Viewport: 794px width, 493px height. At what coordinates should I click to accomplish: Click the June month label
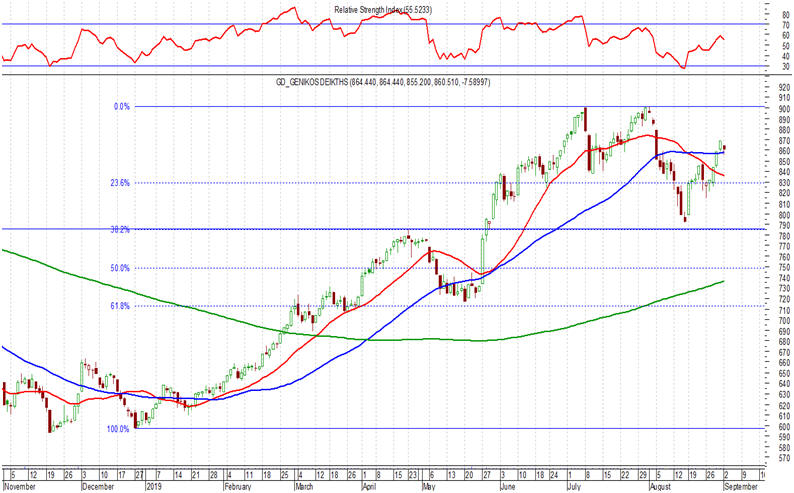click(507, 486)
